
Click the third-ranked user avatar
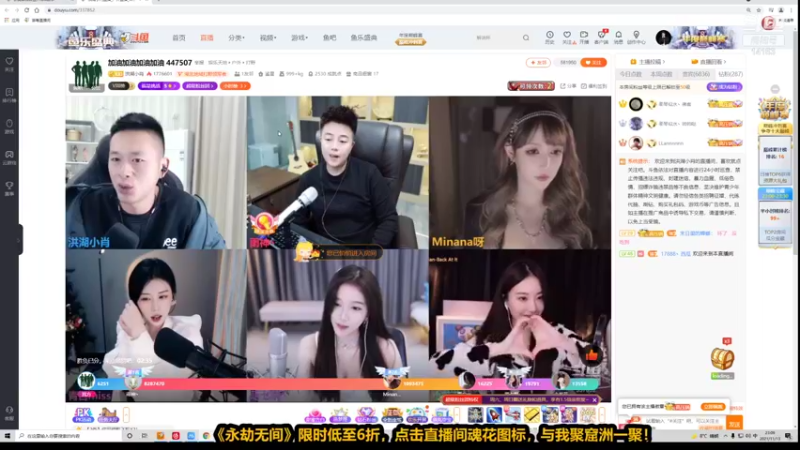[x=636, y=143]
